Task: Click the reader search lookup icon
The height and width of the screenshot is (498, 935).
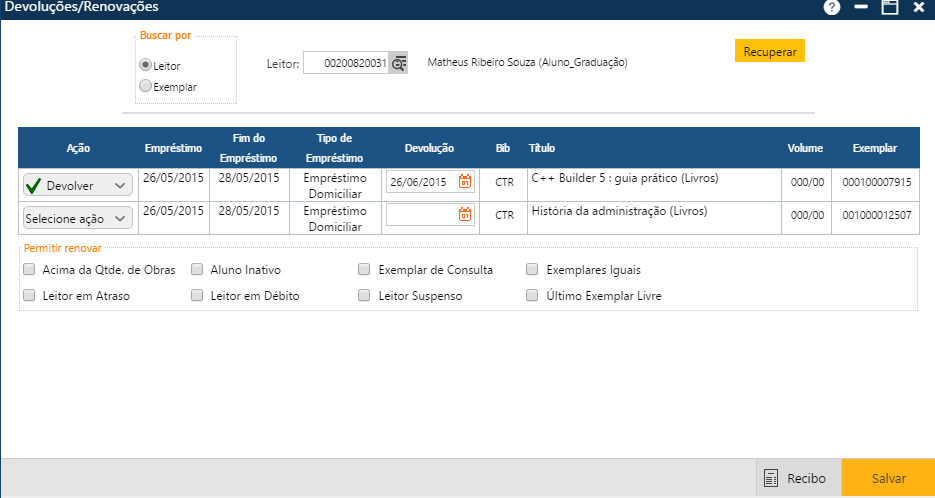Action: click(x=398, y=63)
